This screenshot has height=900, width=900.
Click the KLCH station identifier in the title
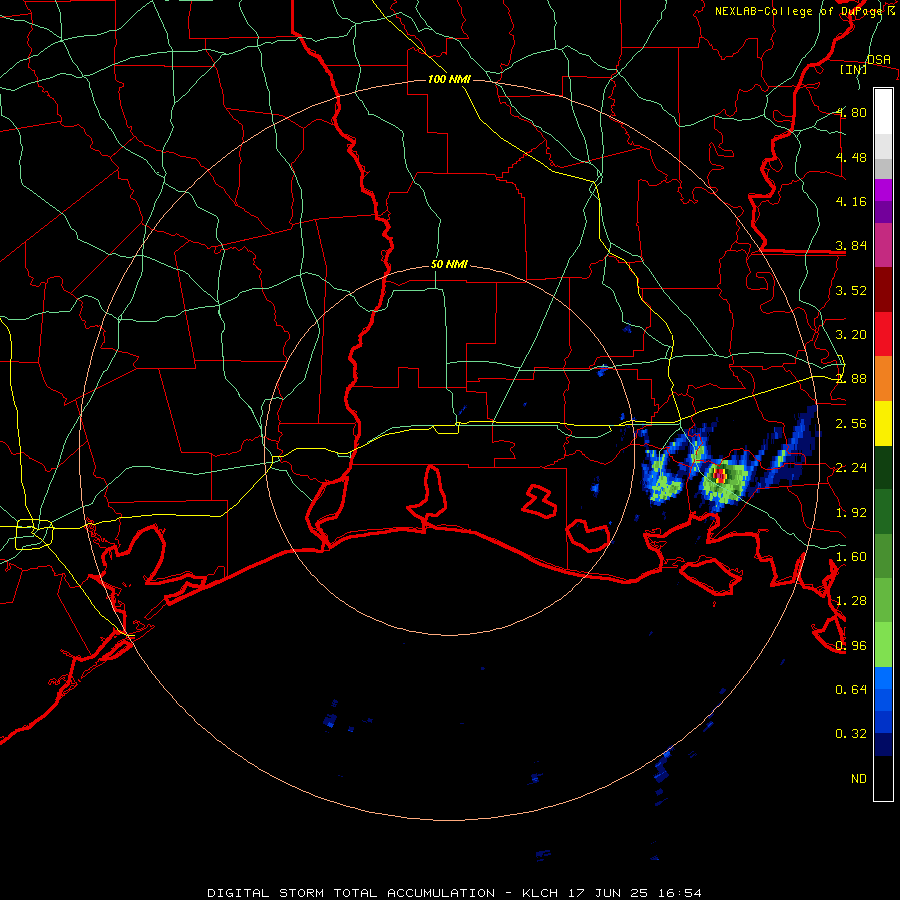pos(540,893)
